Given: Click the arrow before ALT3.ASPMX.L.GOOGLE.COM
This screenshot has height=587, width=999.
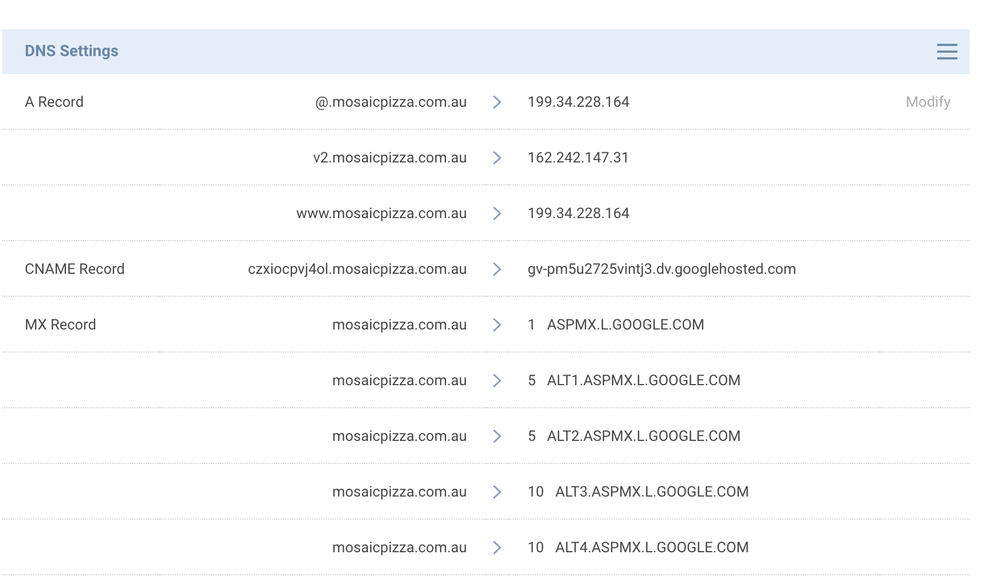Looking at the screenshot, I should [x=497, y=492].
